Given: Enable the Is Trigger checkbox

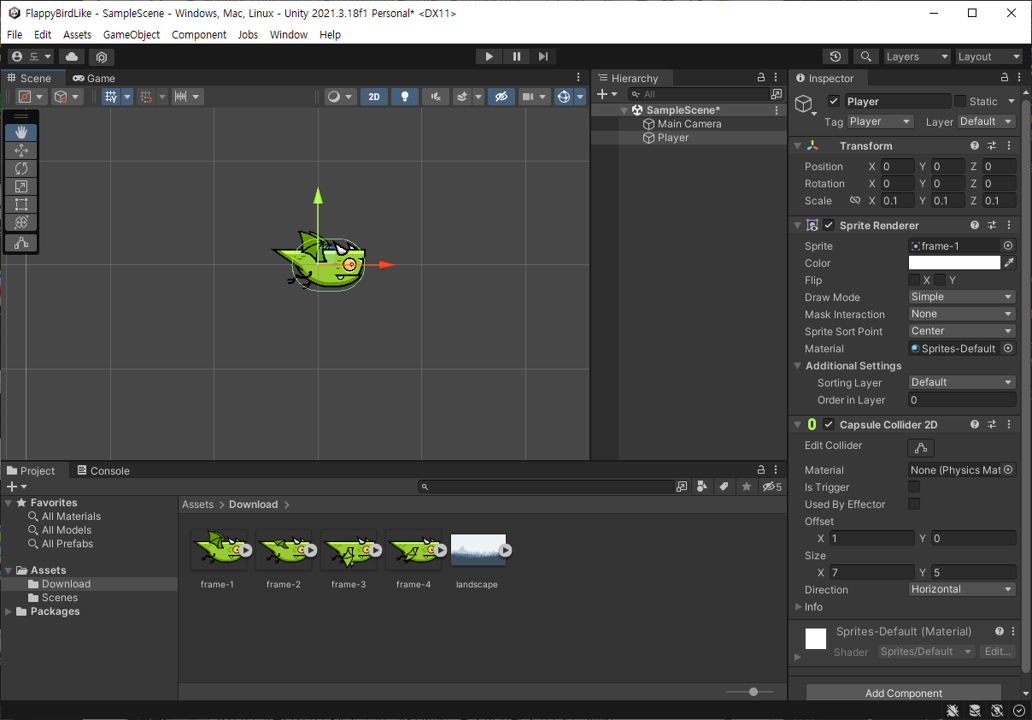Looking at the screenshot, I should pos(914,487).
